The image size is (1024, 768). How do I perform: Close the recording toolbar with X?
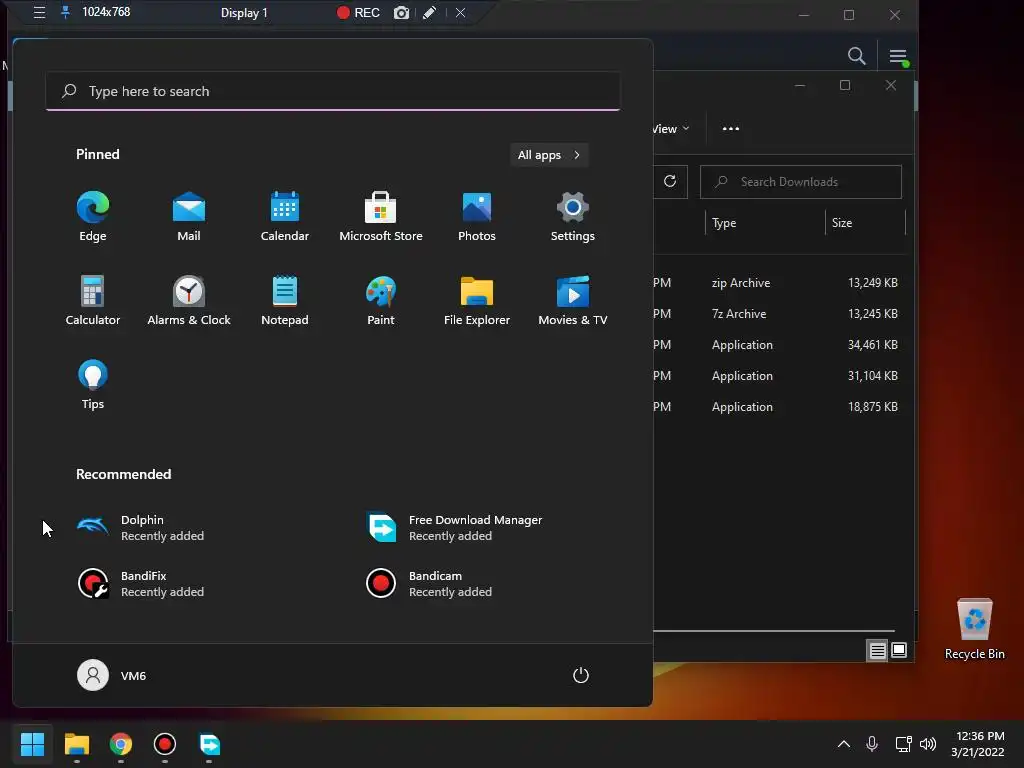pos(460,13)
